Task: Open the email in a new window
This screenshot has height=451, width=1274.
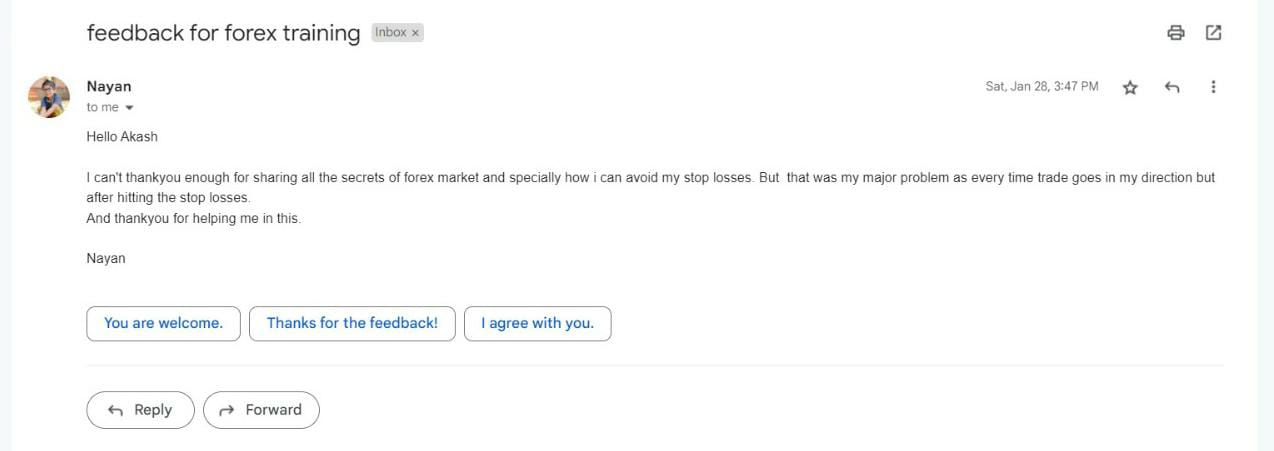Action: pyautogui.click(x=1213, y=33)
